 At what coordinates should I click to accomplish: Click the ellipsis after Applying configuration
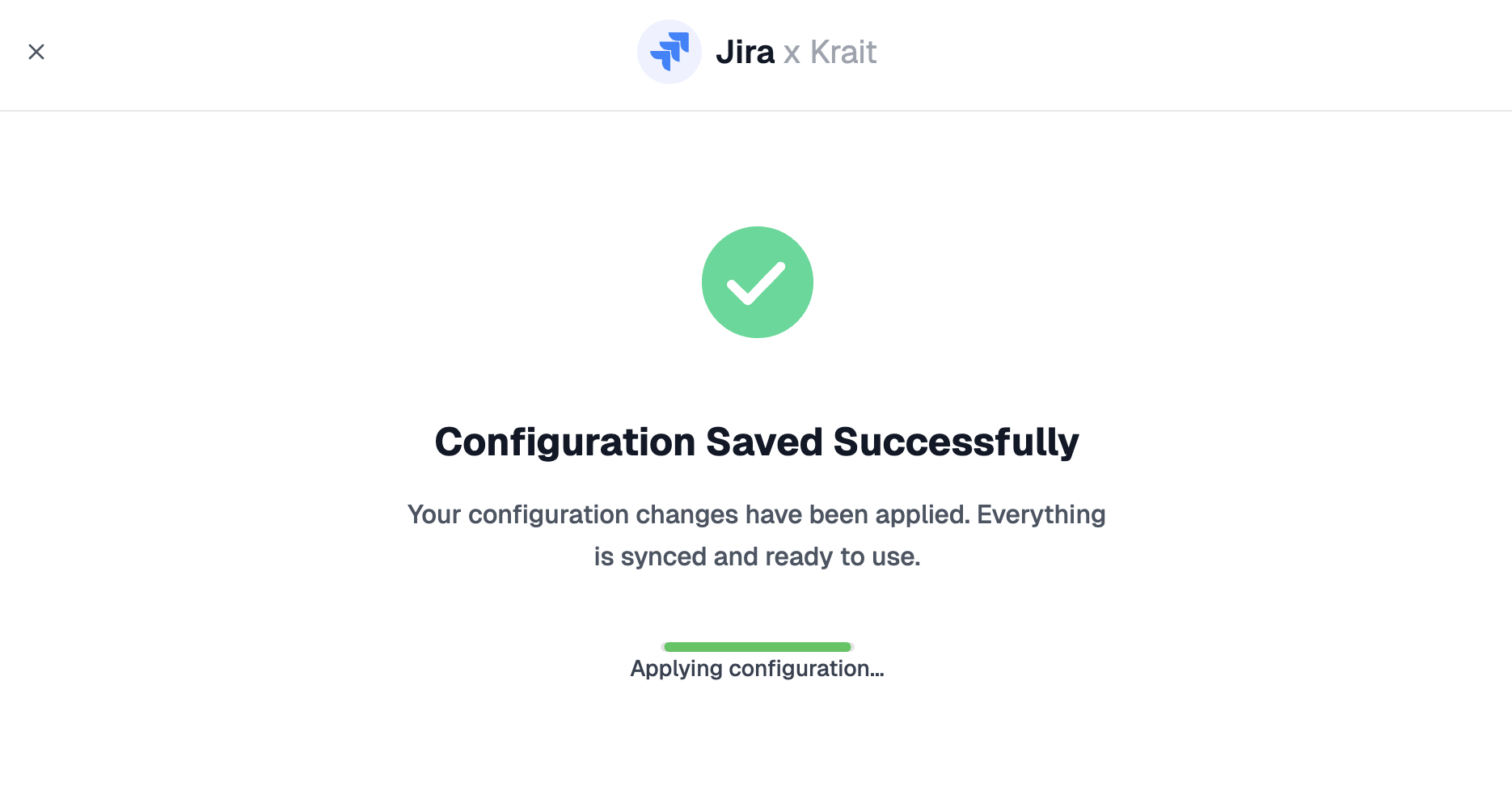pyautogui.click(x=877, y=672)
